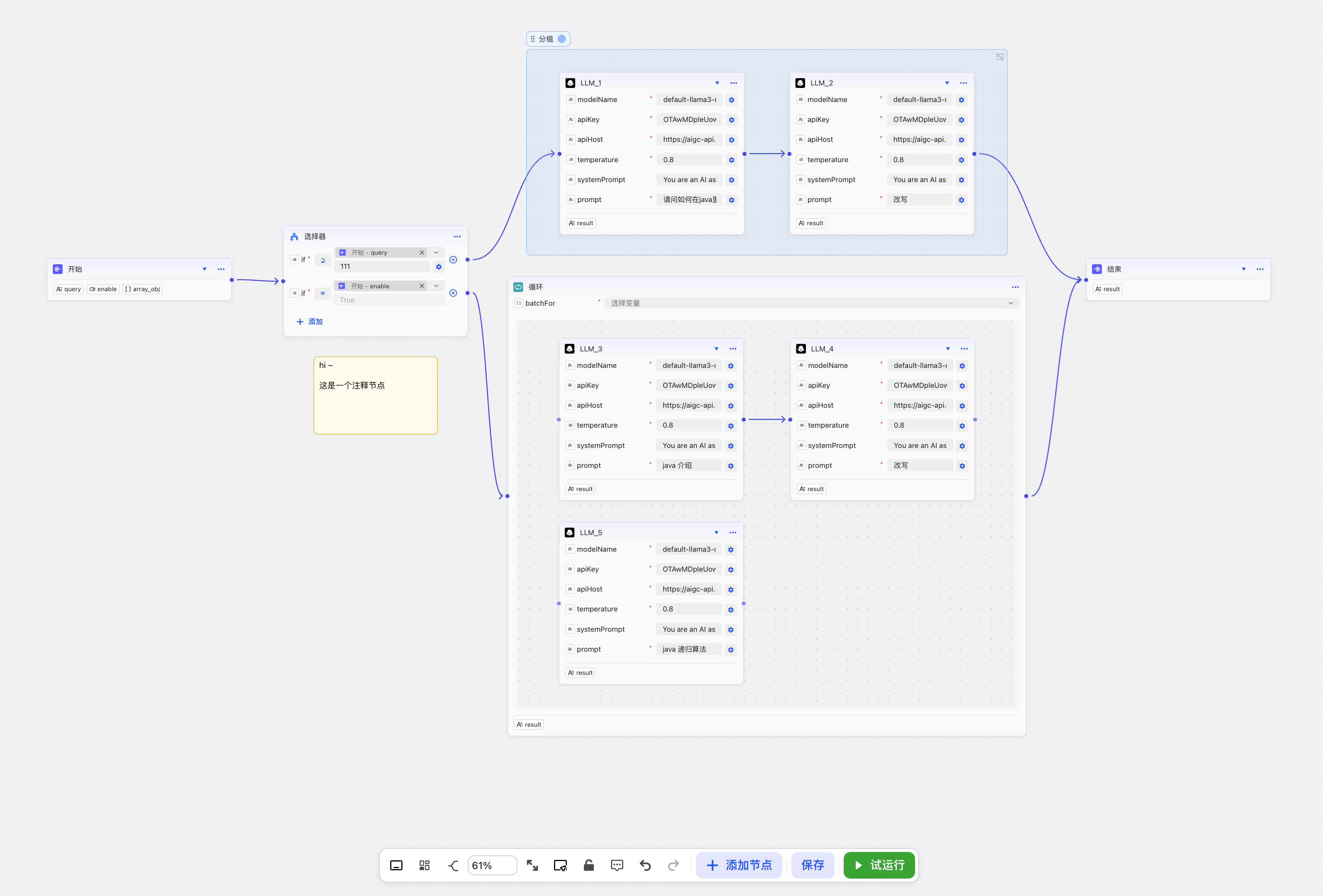
Task: Collapse the LLM_2 node with triangle arrow
Action: (x=947, y=83)
